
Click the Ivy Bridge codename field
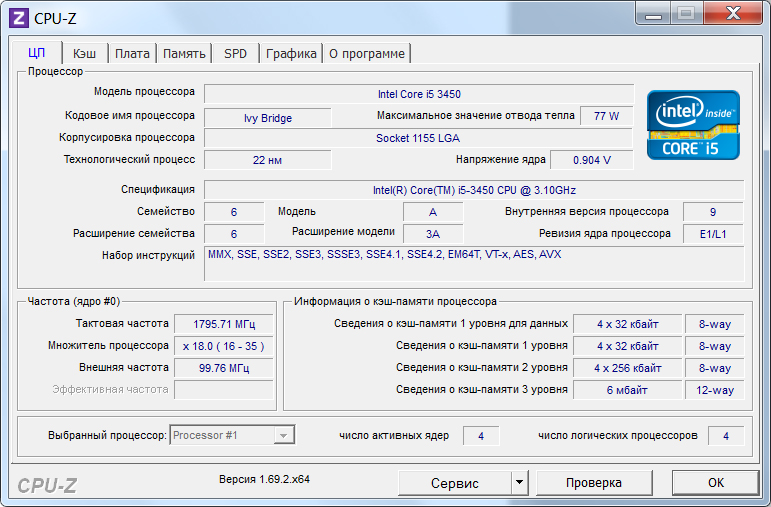[x=267, y=118]
